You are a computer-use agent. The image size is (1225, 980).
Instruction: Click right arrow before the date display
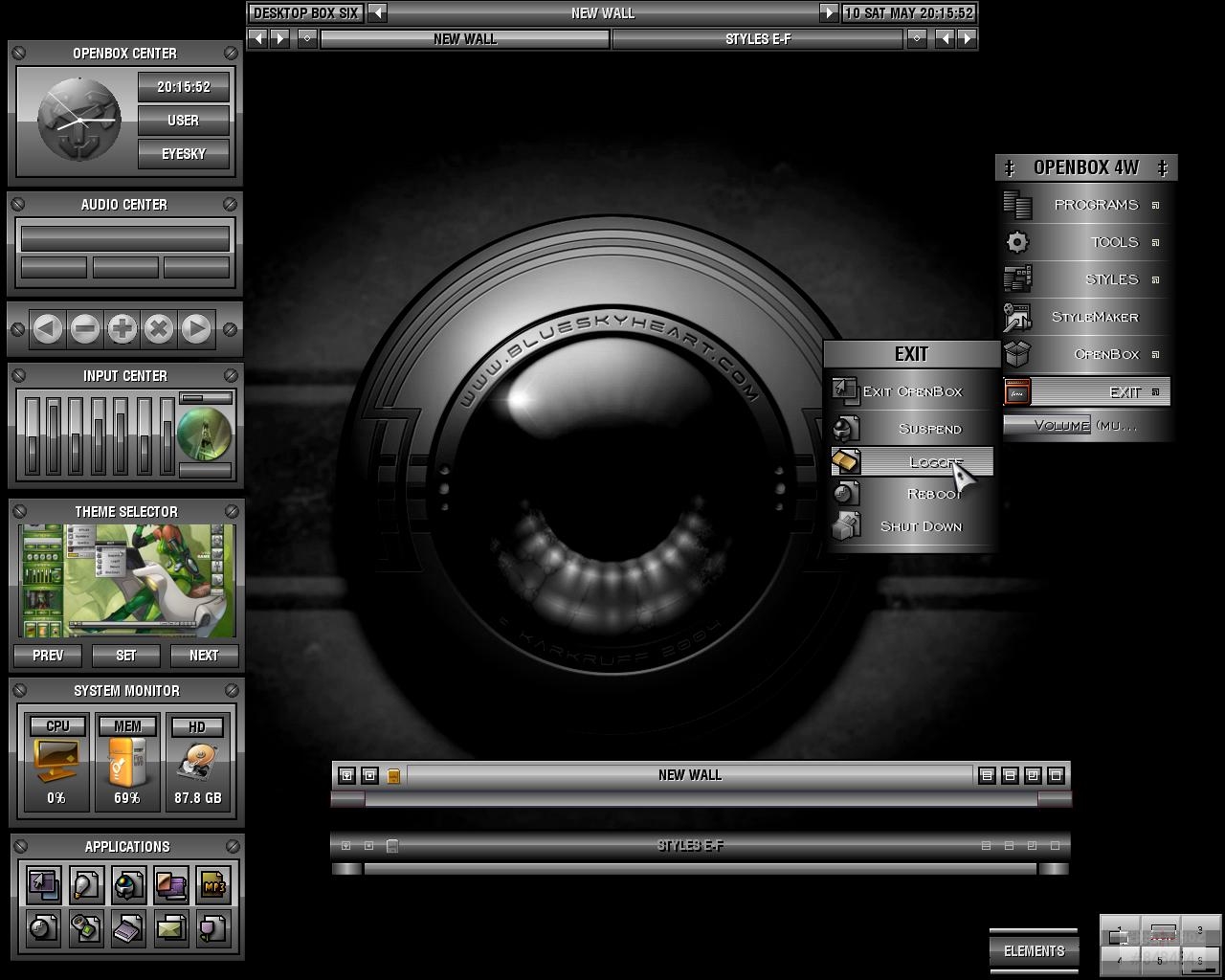[x=828, y=12]
